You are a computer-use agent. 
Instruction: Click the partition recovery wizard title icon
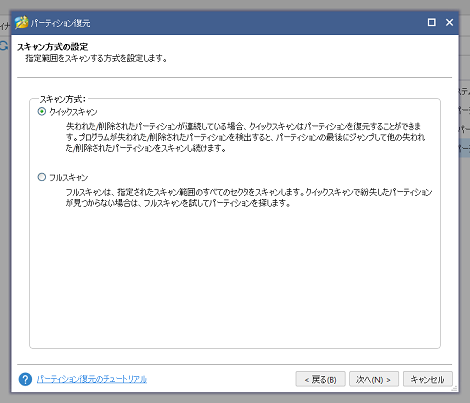click(x=21, y=22)
